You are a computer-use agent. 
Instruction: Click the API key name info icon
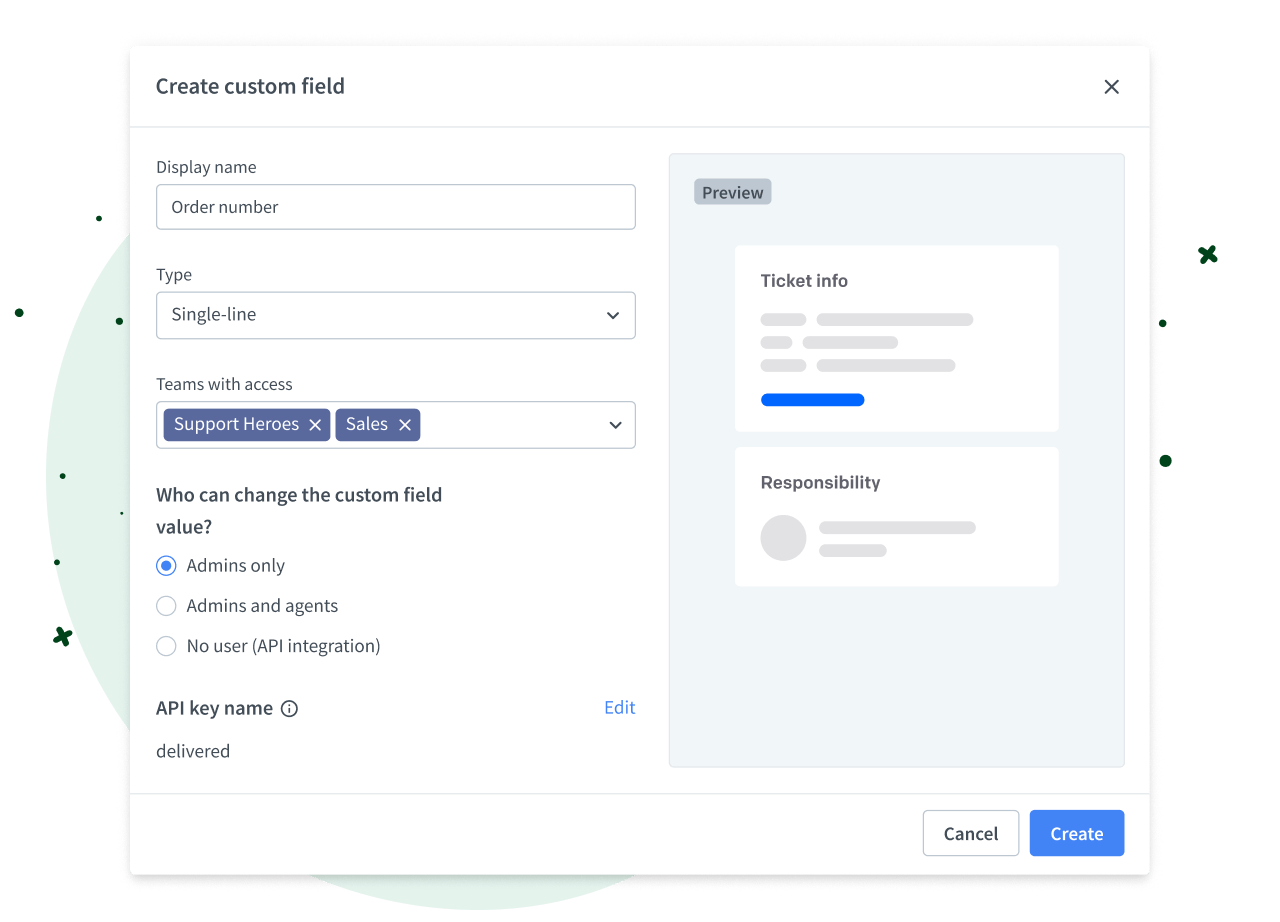289,709
